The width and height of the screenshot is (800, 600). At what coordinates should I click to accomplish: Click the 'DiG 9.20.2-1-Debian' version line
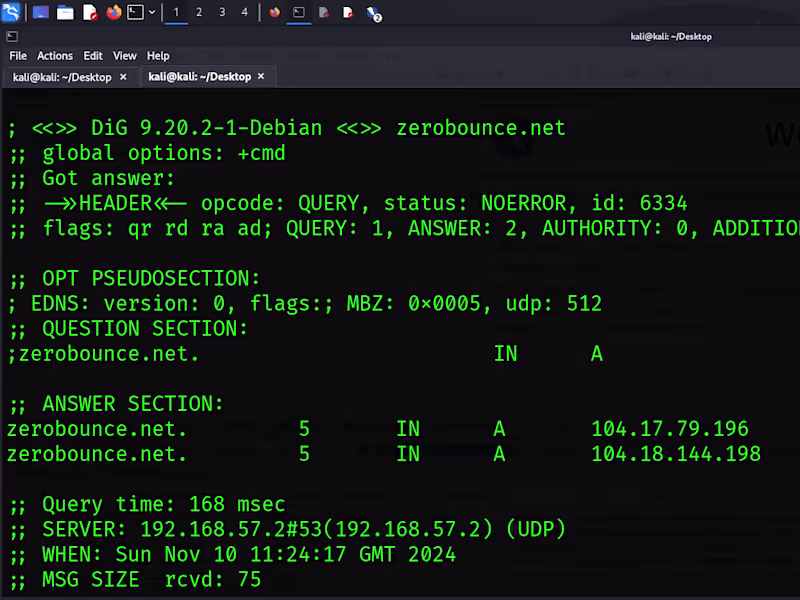tap(287, 128)
